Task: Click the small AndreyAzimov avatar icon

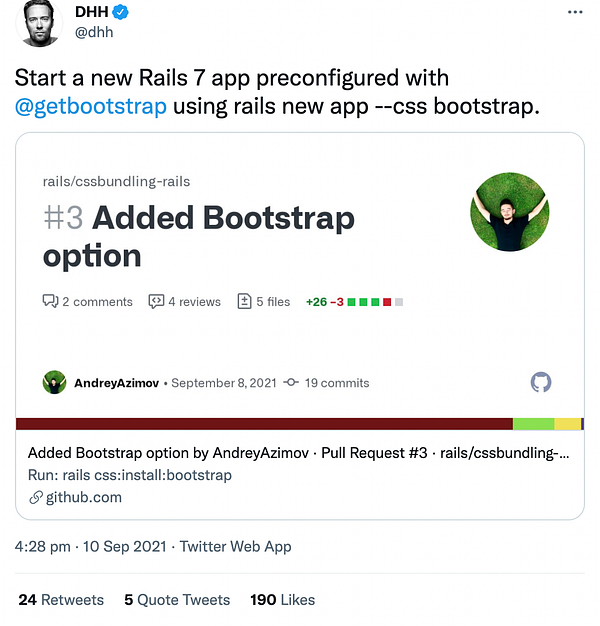Action: (x=54, y=382)
